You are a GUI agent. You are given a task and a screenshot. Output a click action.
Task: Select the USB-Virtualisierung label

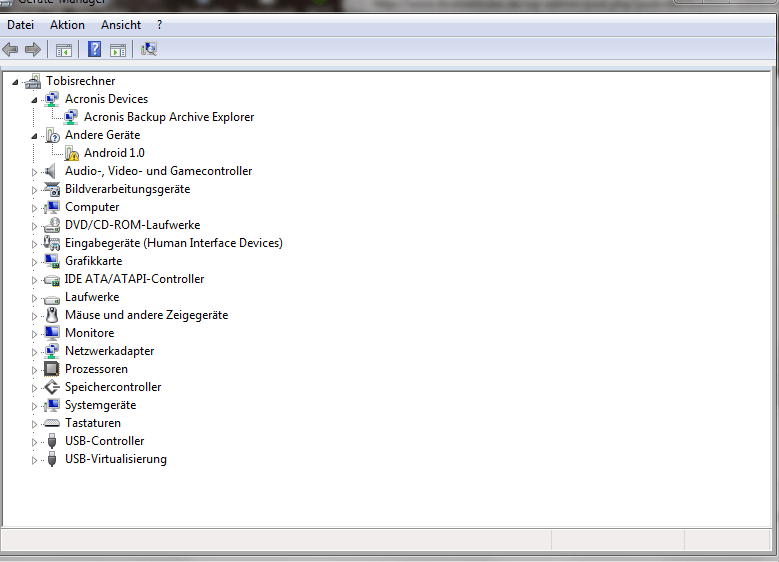[116, 459]
